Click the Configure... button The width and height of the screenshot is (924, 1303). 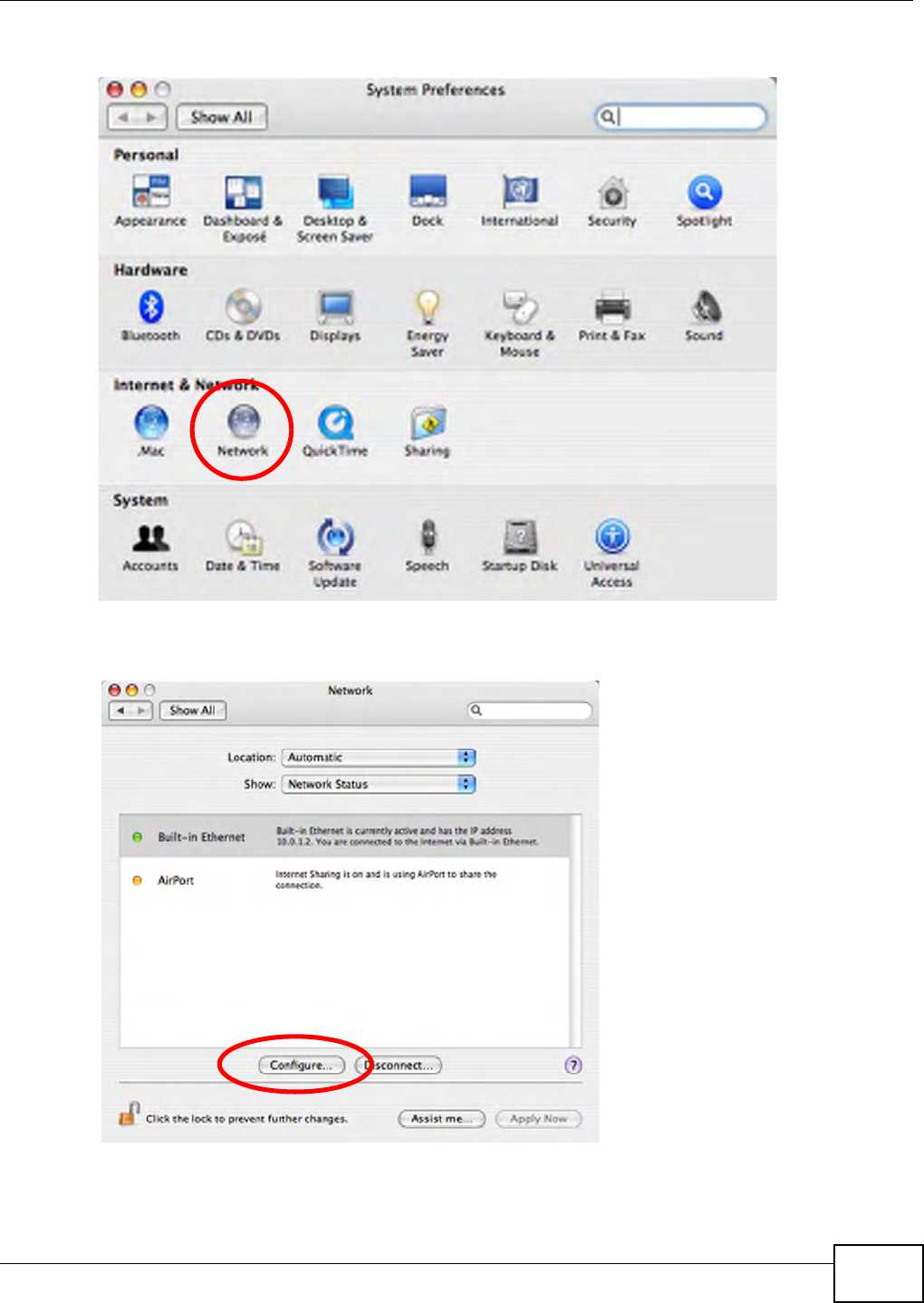click(x=302, y=1066)
